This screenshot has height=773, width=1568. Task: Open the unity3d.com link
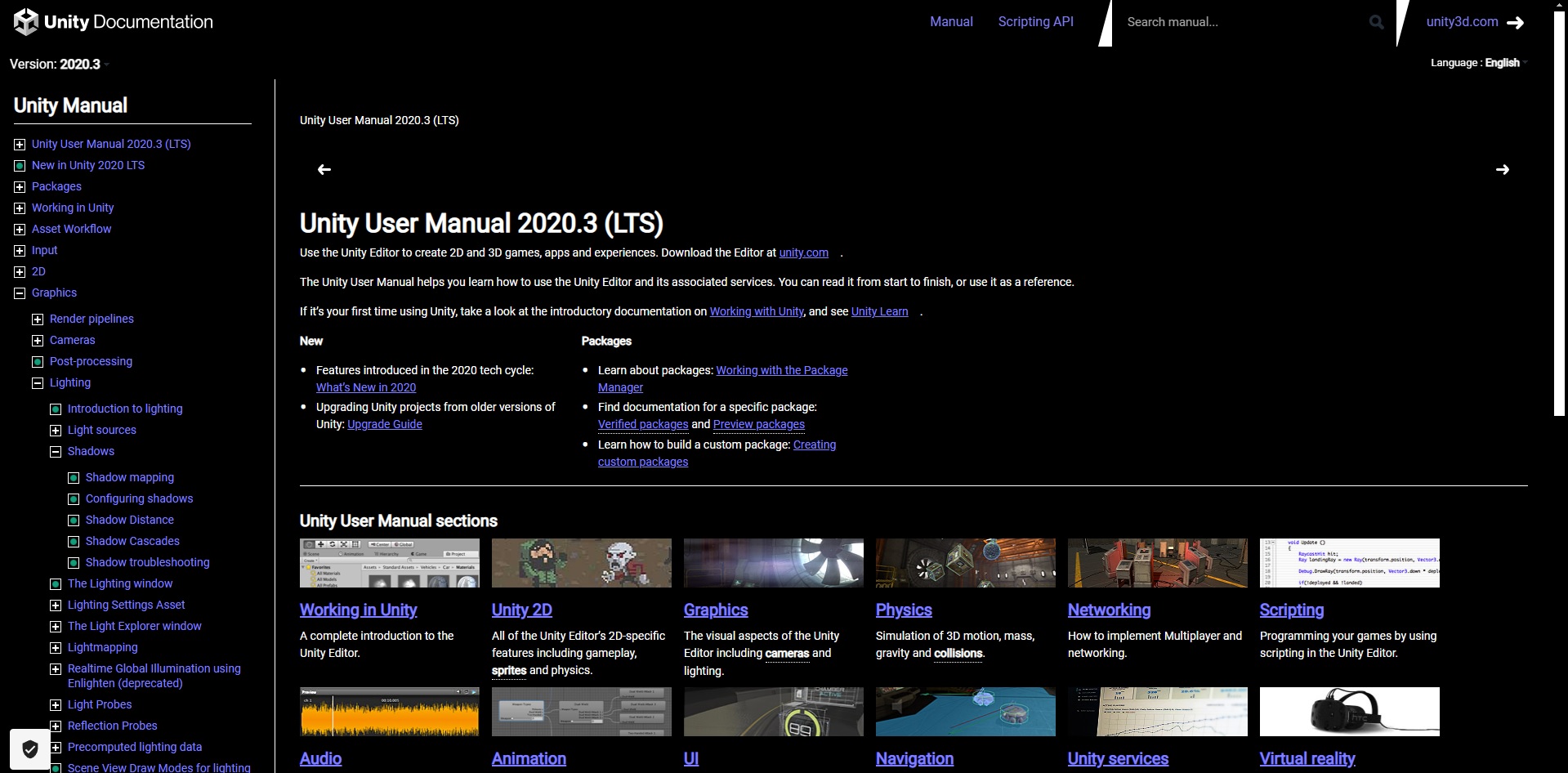click(x=1462, y=22)
